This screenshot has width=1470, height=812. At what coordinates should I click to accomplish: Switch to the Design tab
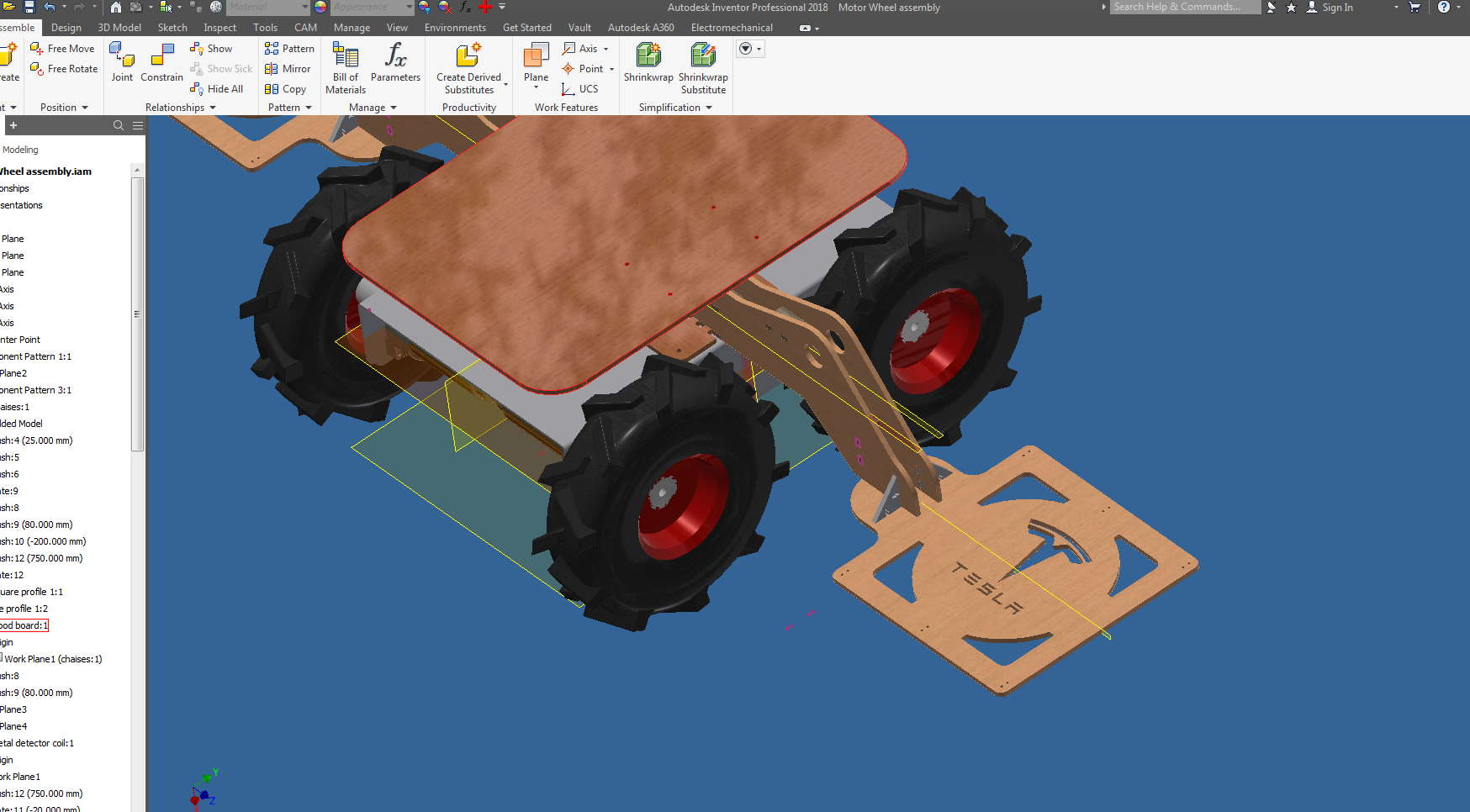[66, 28]
